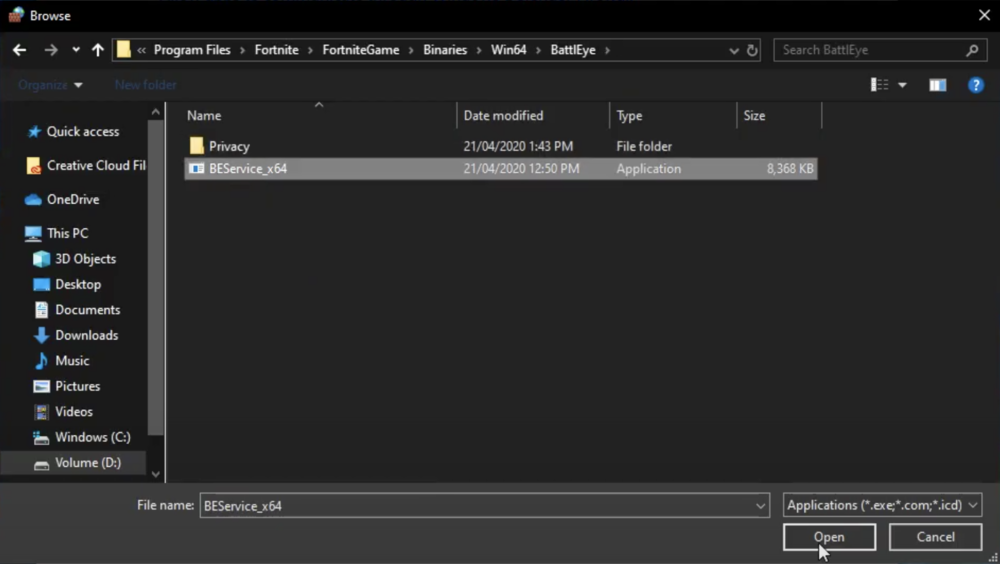Viewport: 1000px width, 564px height.
Task: Click the navigation pane scrollbar
Action: click(x=155, y=290)
